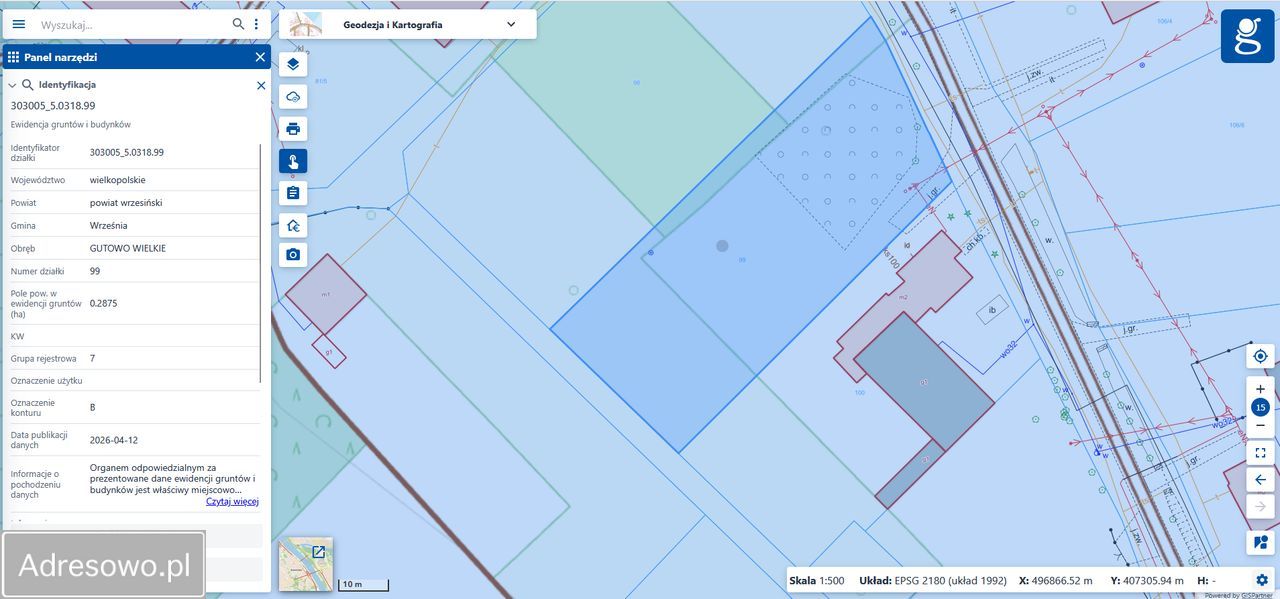Zoom out with the minus button
The image size is (1280, 599).
[1260, 426]
